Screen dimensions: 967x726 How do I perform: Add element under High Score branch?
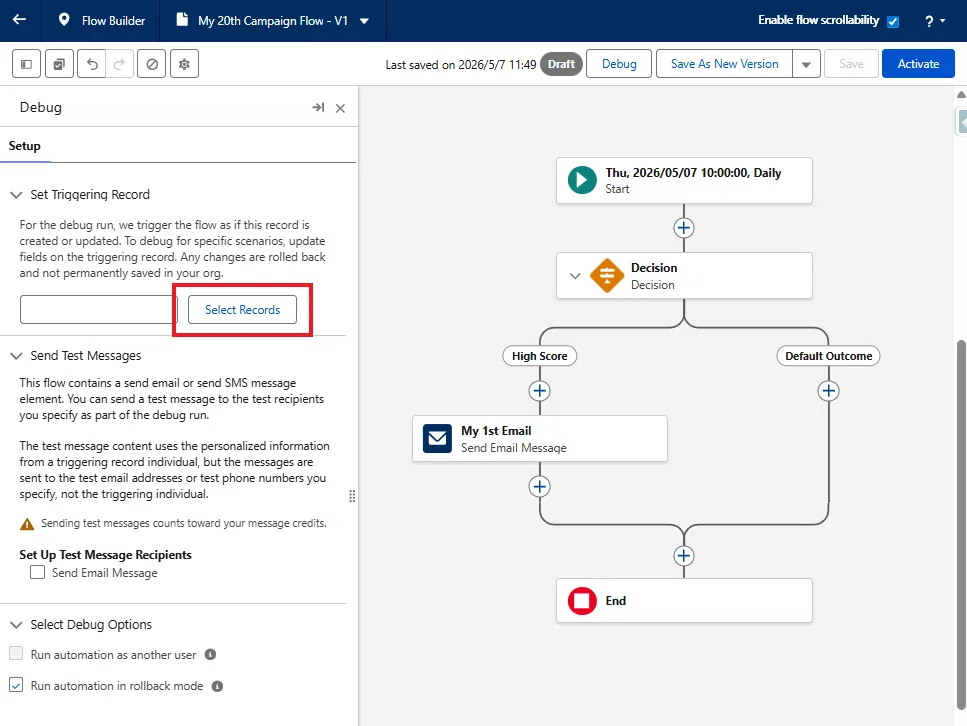tap(540, 390)
